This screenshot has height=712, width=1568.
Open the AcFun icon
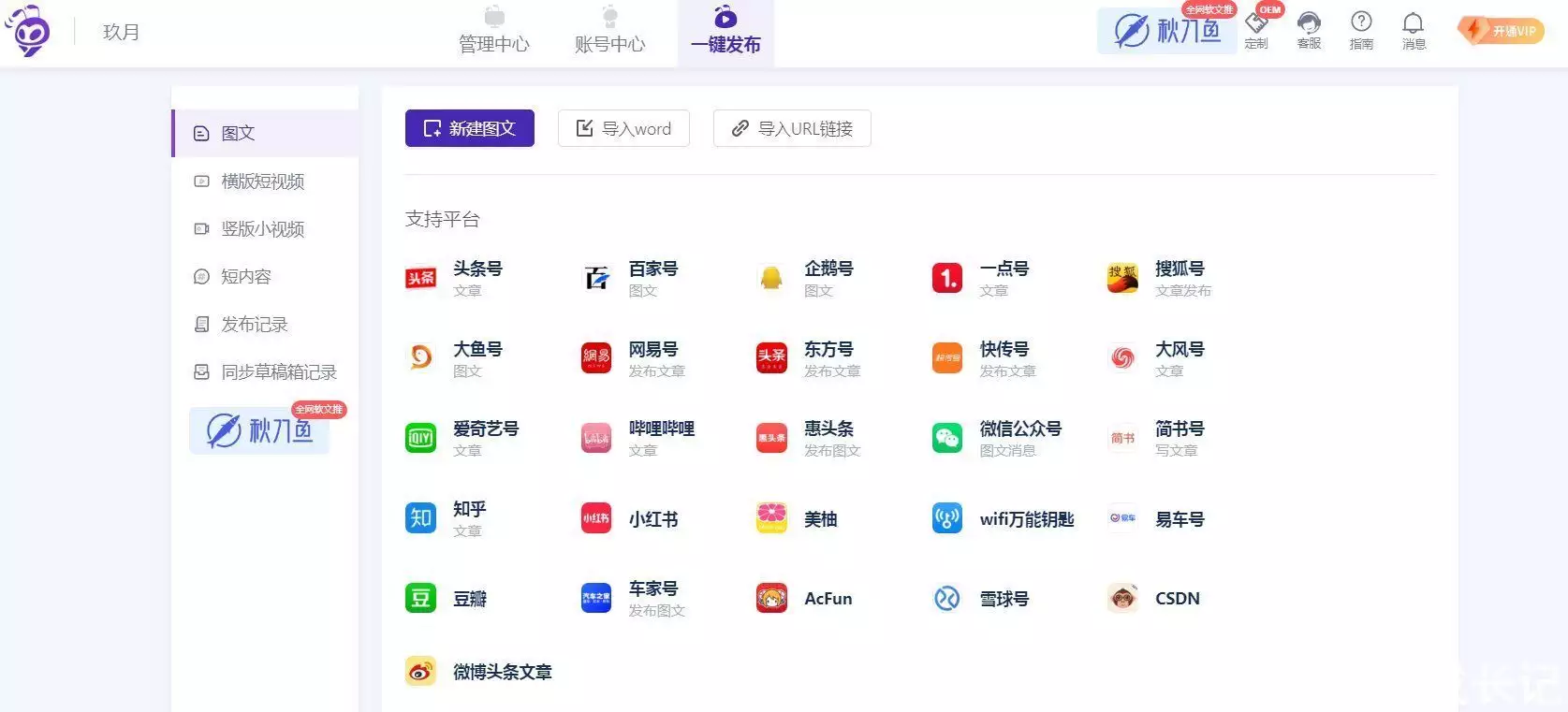click(x=771, y=598)
